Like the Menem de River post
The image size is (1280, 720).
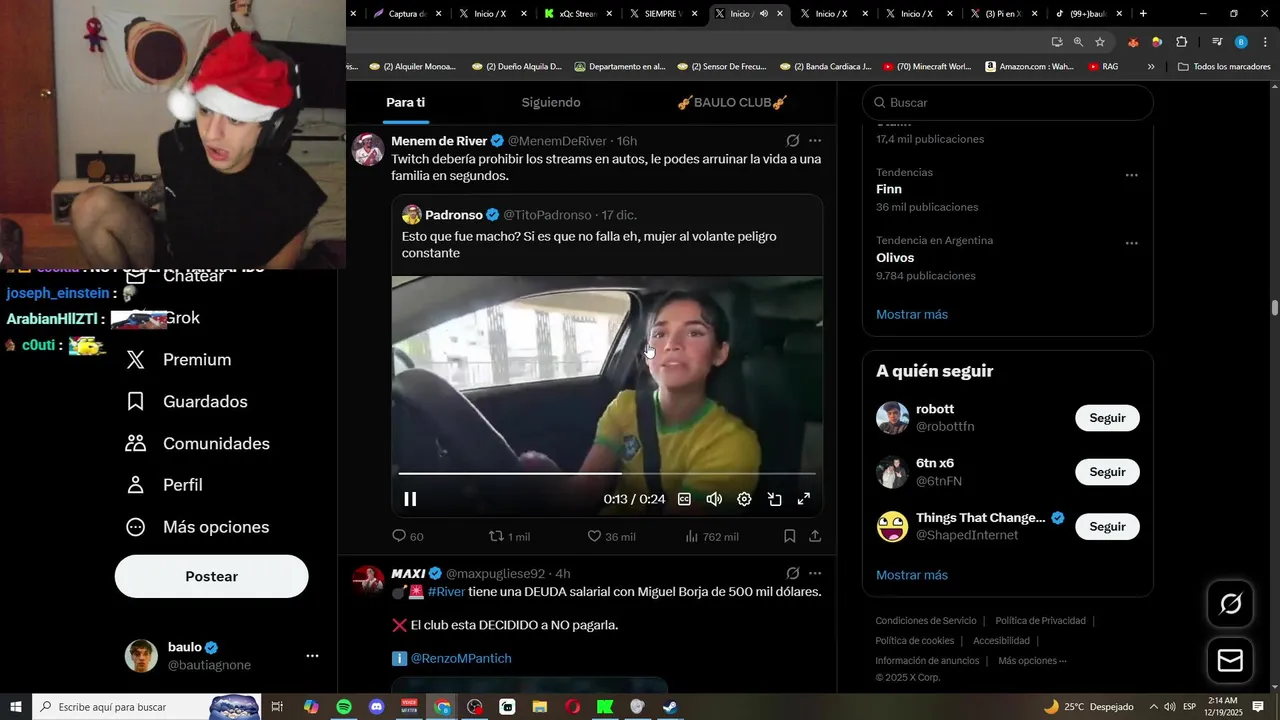point(611,536)
